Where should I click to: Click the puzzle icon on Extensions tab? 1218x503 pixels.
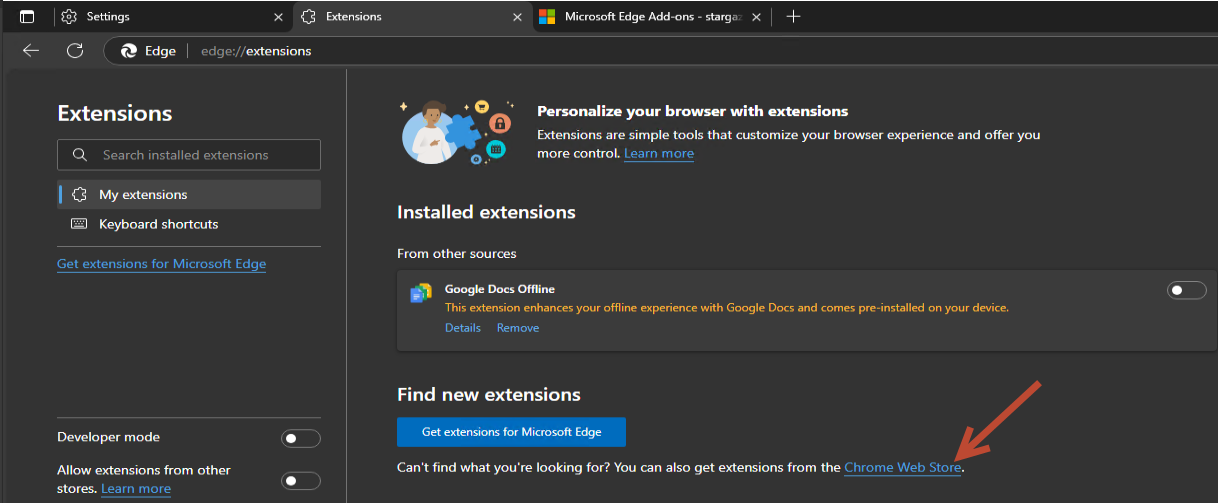pos(308,17)
